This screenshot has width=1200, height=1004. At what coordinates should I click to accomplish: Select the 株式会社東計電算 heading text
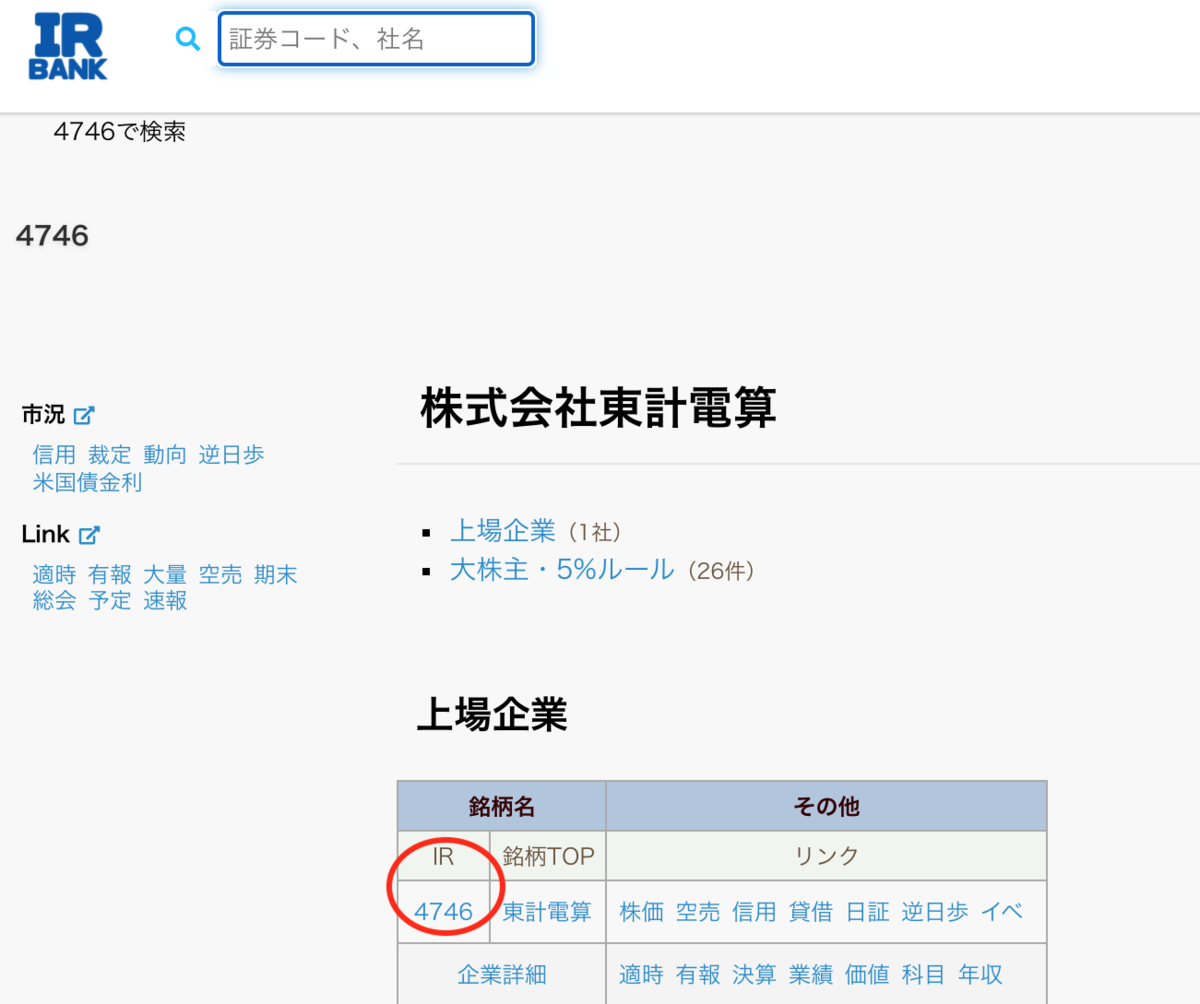point(598,410)
